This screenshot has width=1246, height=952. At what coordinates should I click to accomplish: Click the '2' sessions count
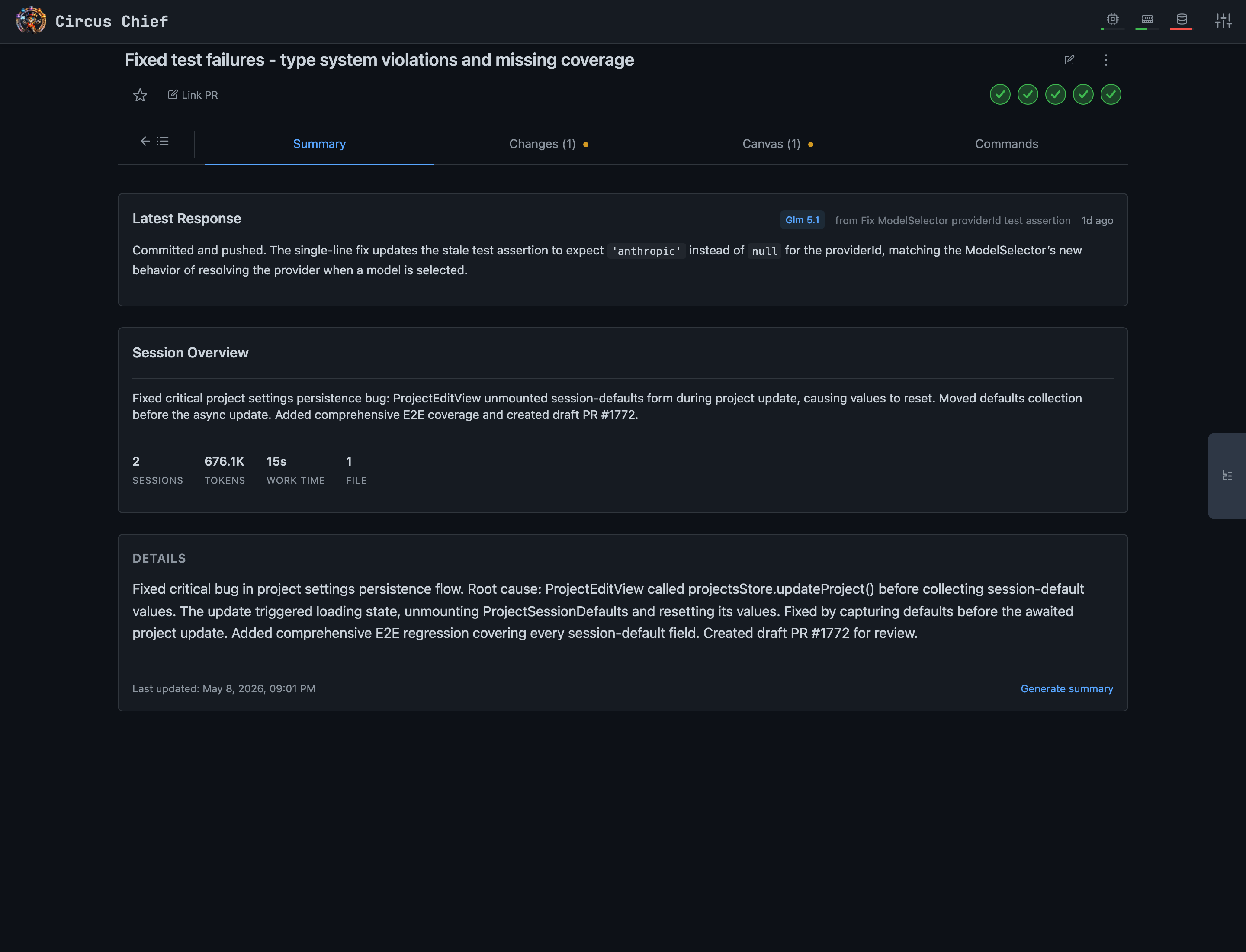(x=136, y=461)
